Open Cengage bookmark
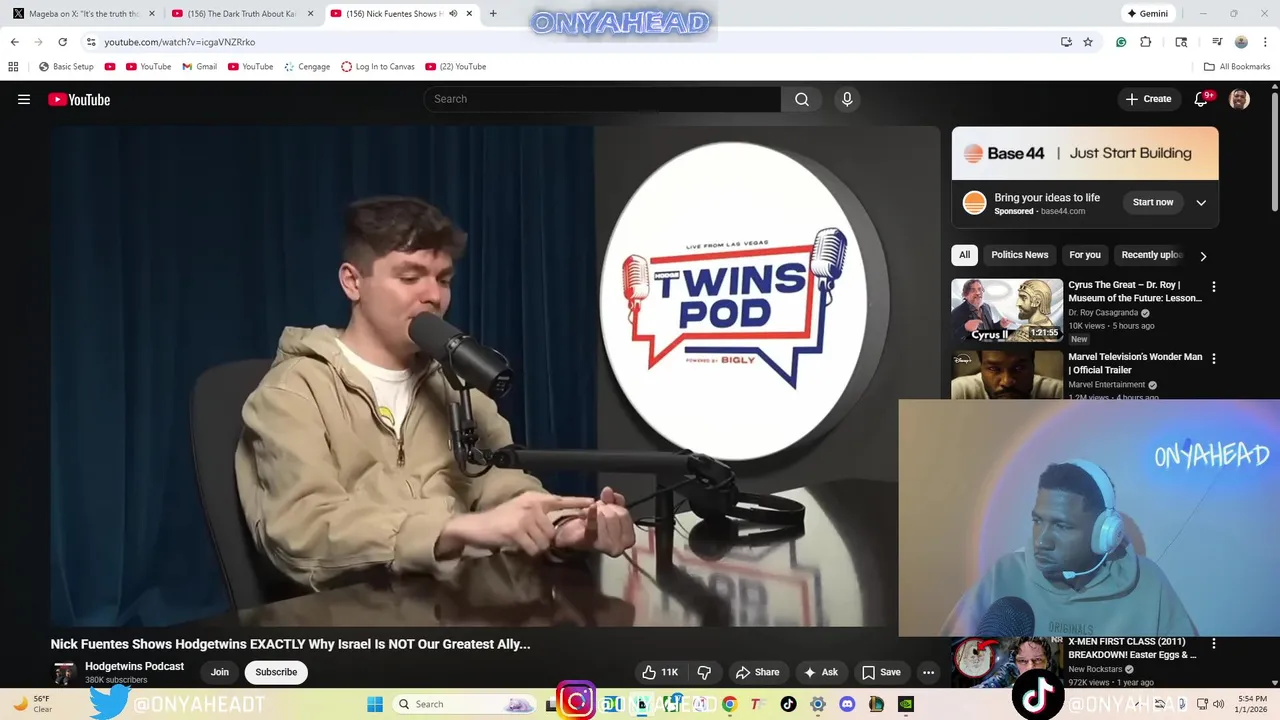 point(307,67)
